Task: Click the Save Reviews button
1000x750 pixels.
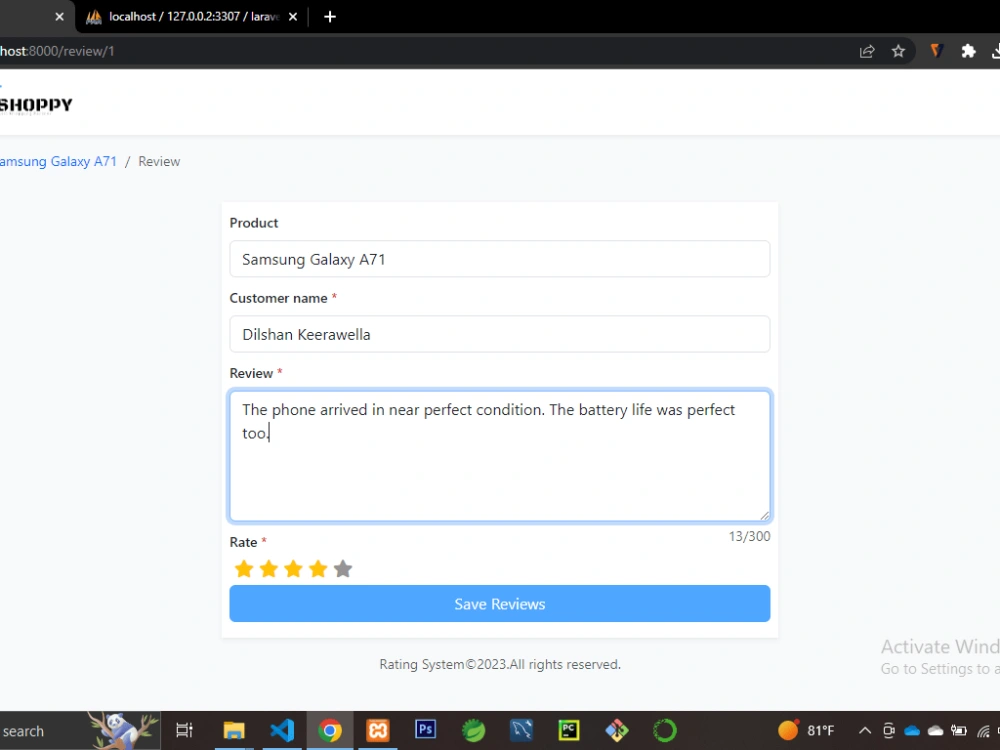Action: (x=499, y=603)
